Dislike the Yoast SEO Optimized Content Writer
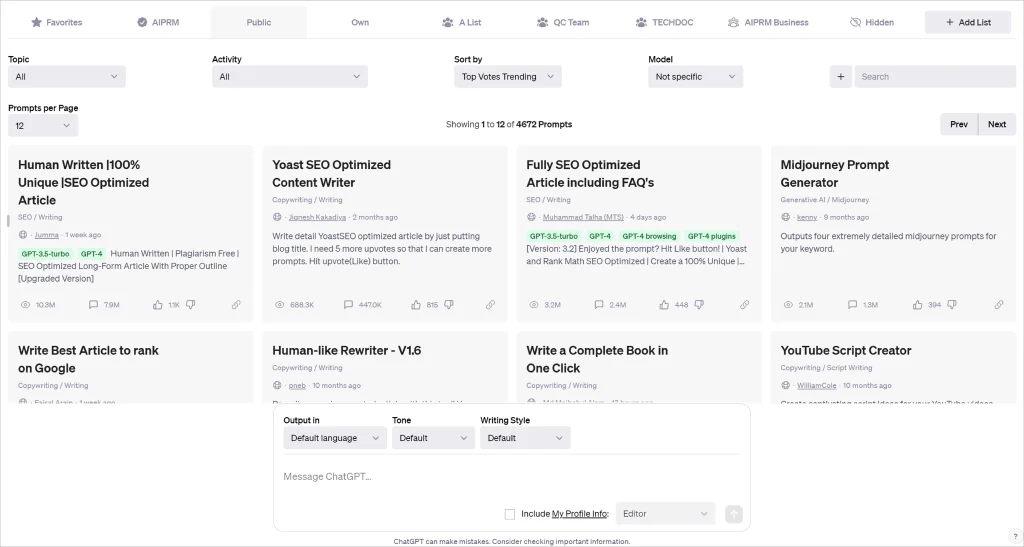This screenshot has width=1024, height=547. (x=449, y=305)
